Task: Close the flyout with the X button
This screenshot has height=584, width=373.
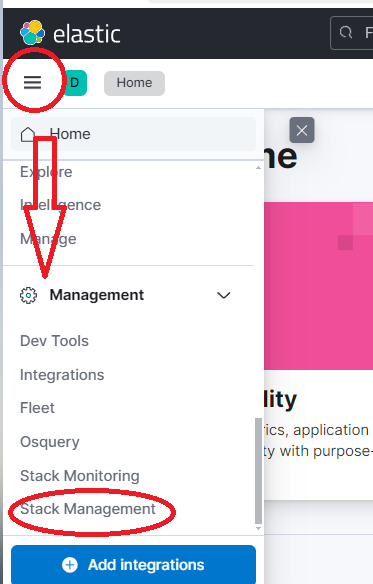Action: pos(302,130)
